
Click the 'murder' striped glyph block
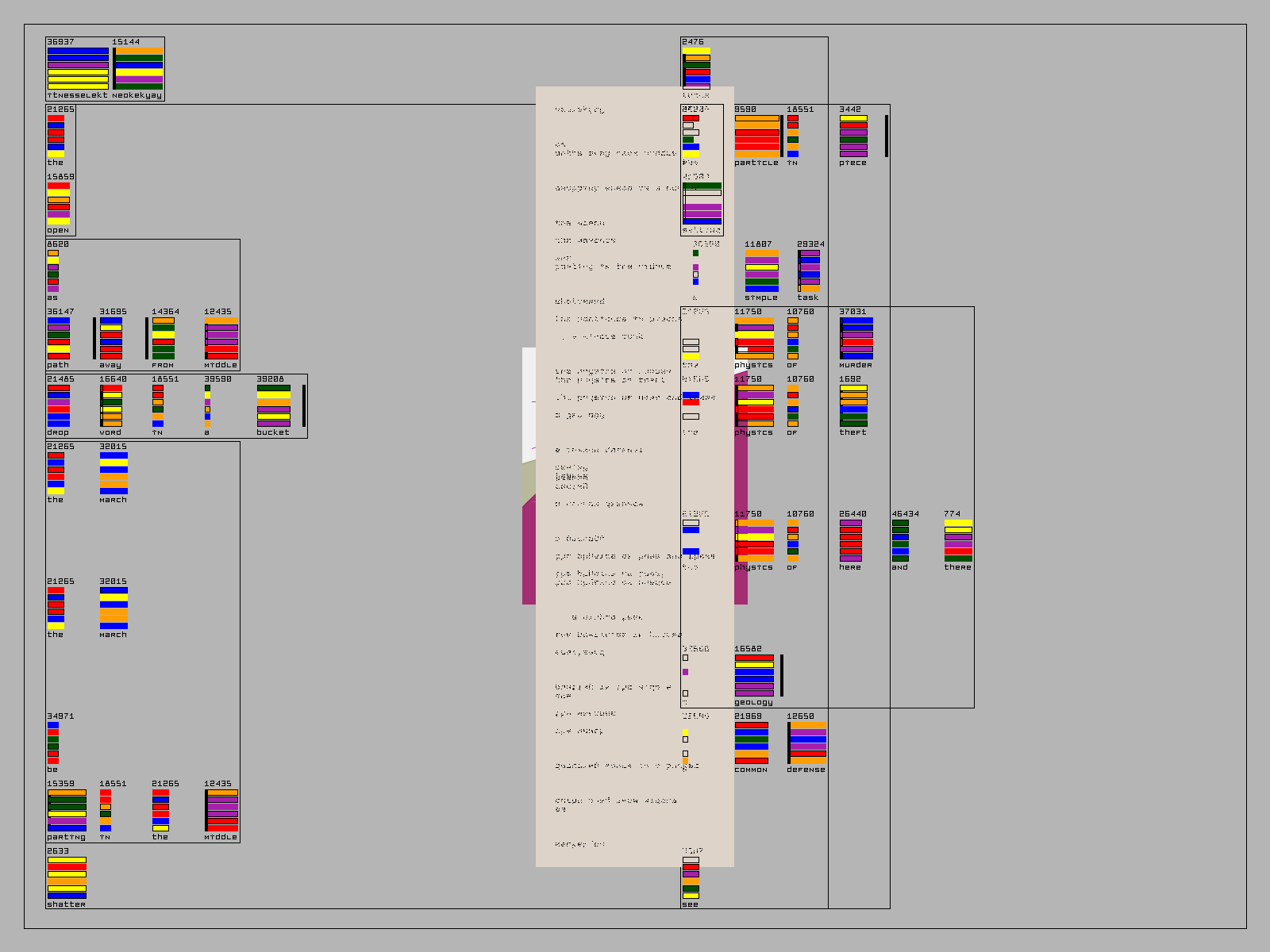(x=856, y=338)
